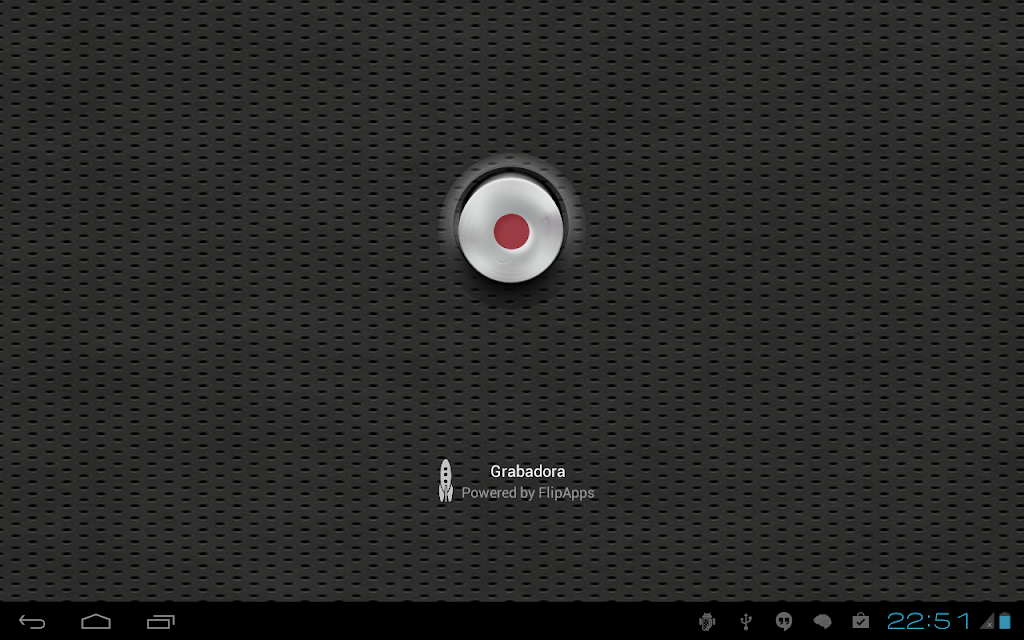Click the battery level status icon
The width and height of the screenshot is (1024, 640).
[x=1004, y=621]
